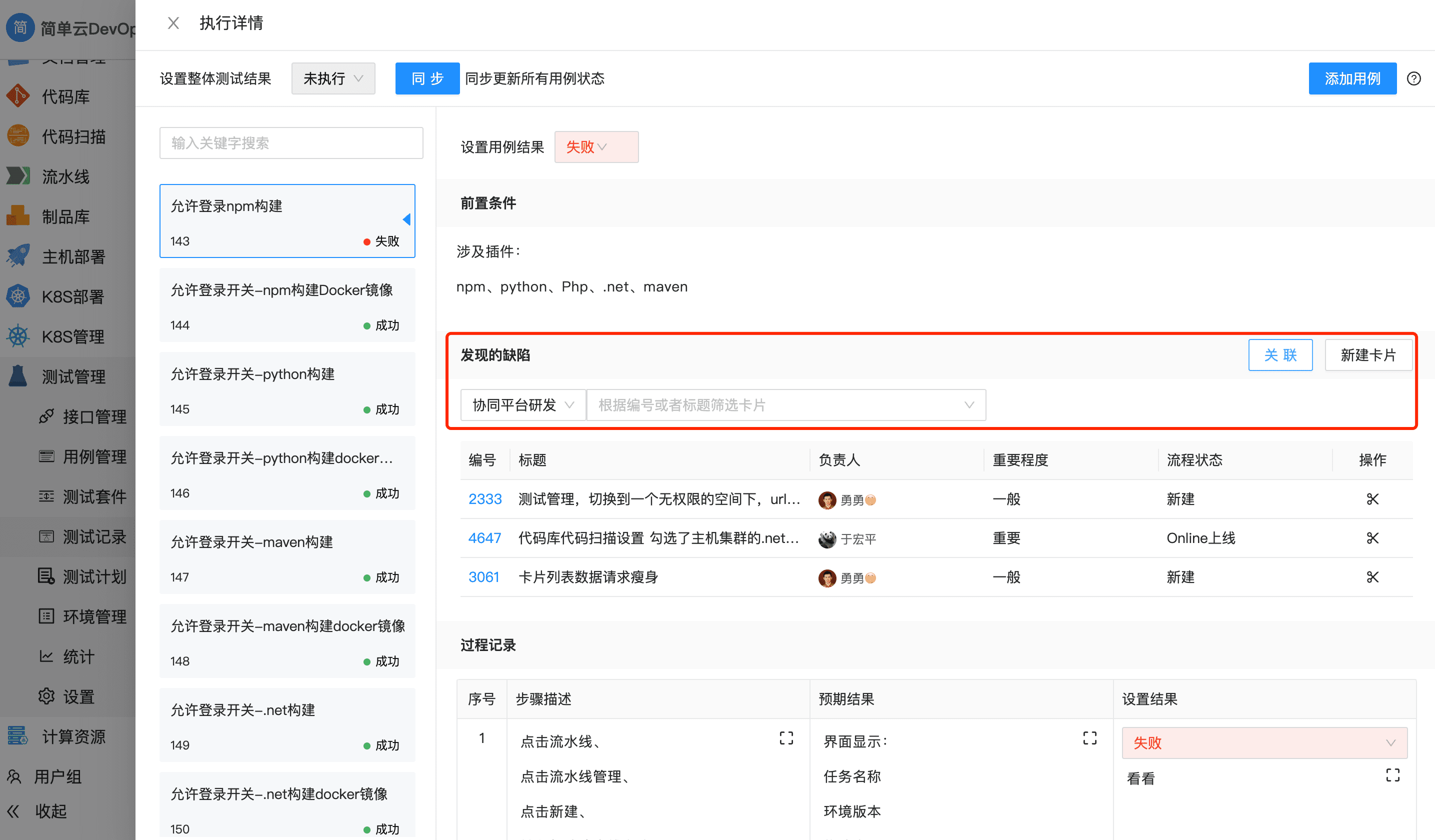Screen dimensions: 1435x840
Task: Click the help question mark icon
Action: pos(1414,78)
